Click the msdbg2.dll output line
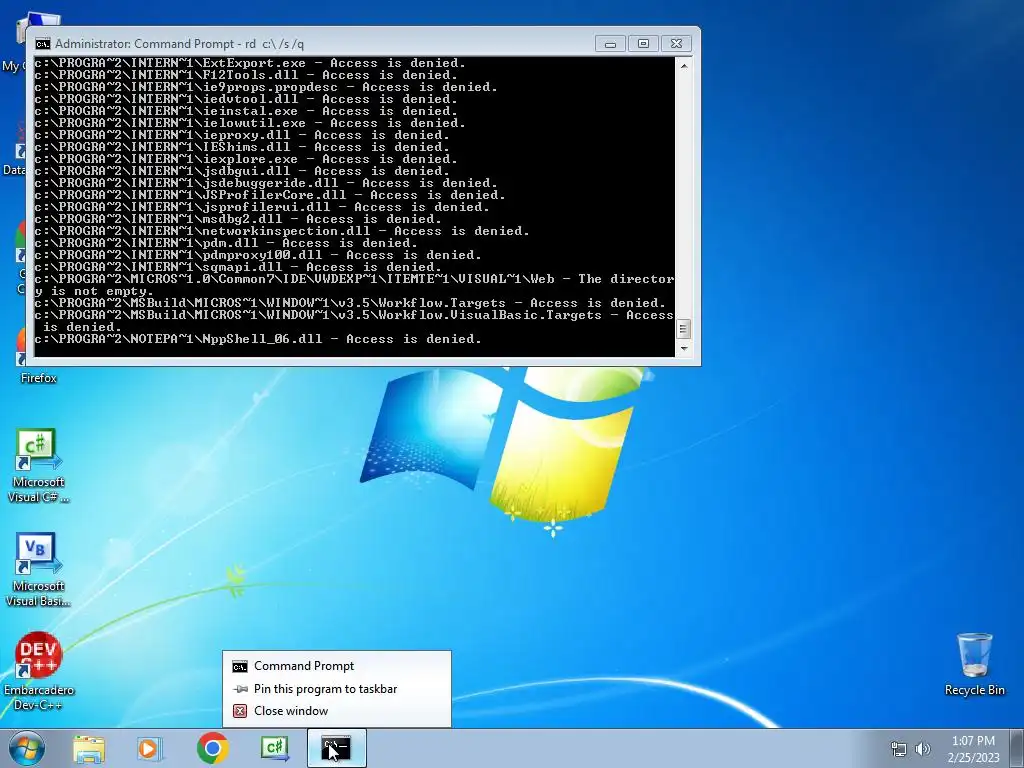The image size is (1024, 768). coord(238,219)
